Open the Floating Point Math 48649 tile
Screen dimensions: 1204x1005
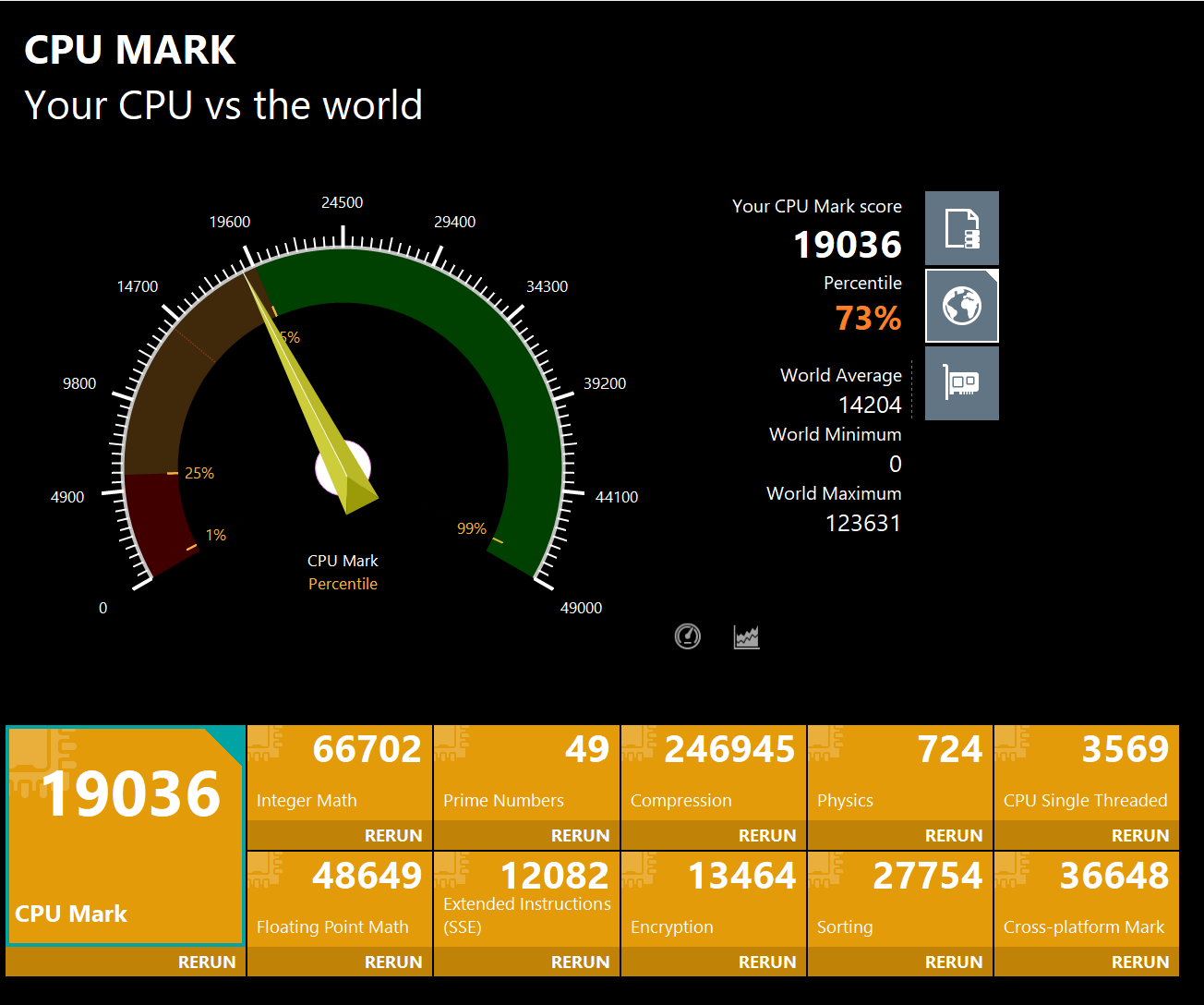(340, 900)
